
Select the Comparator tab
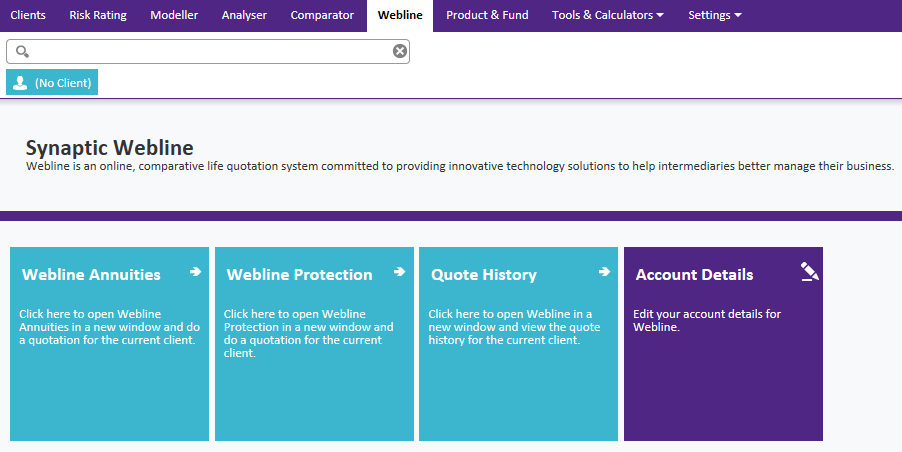[322, 16]
